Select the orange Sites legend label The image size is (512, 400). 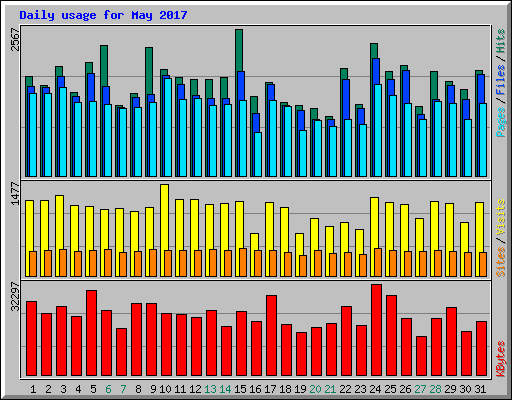pyautogui.click(x=501, y=262)
